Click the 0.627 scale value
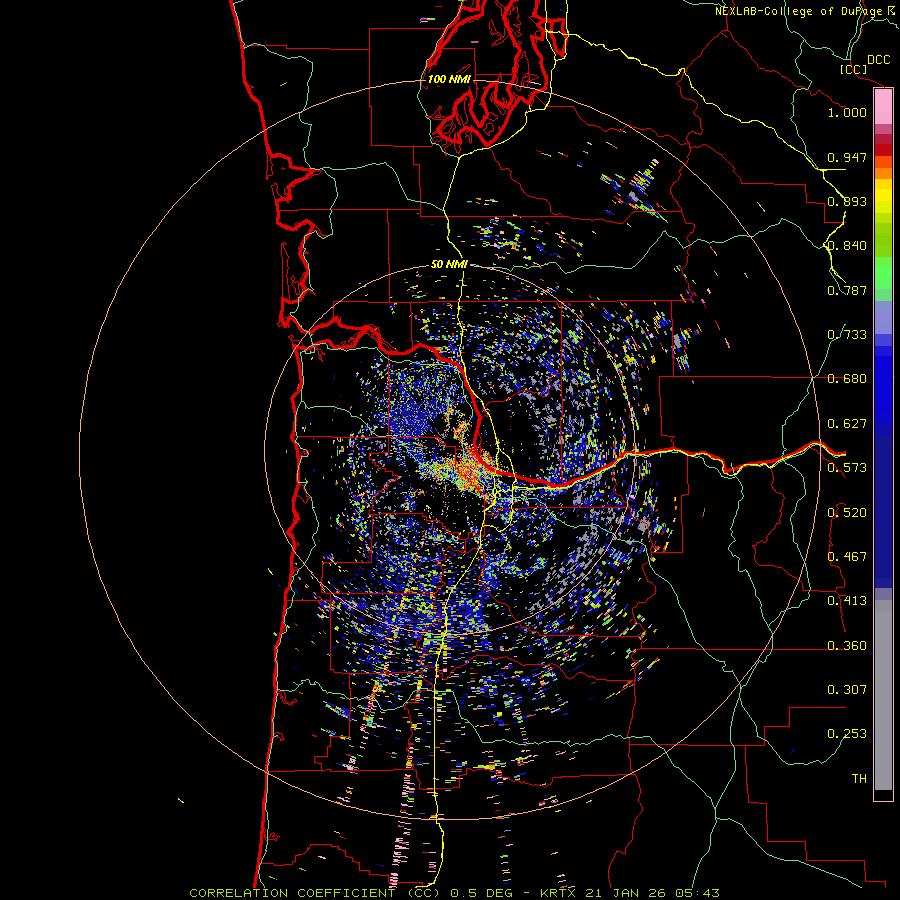 tap(847, 424)
